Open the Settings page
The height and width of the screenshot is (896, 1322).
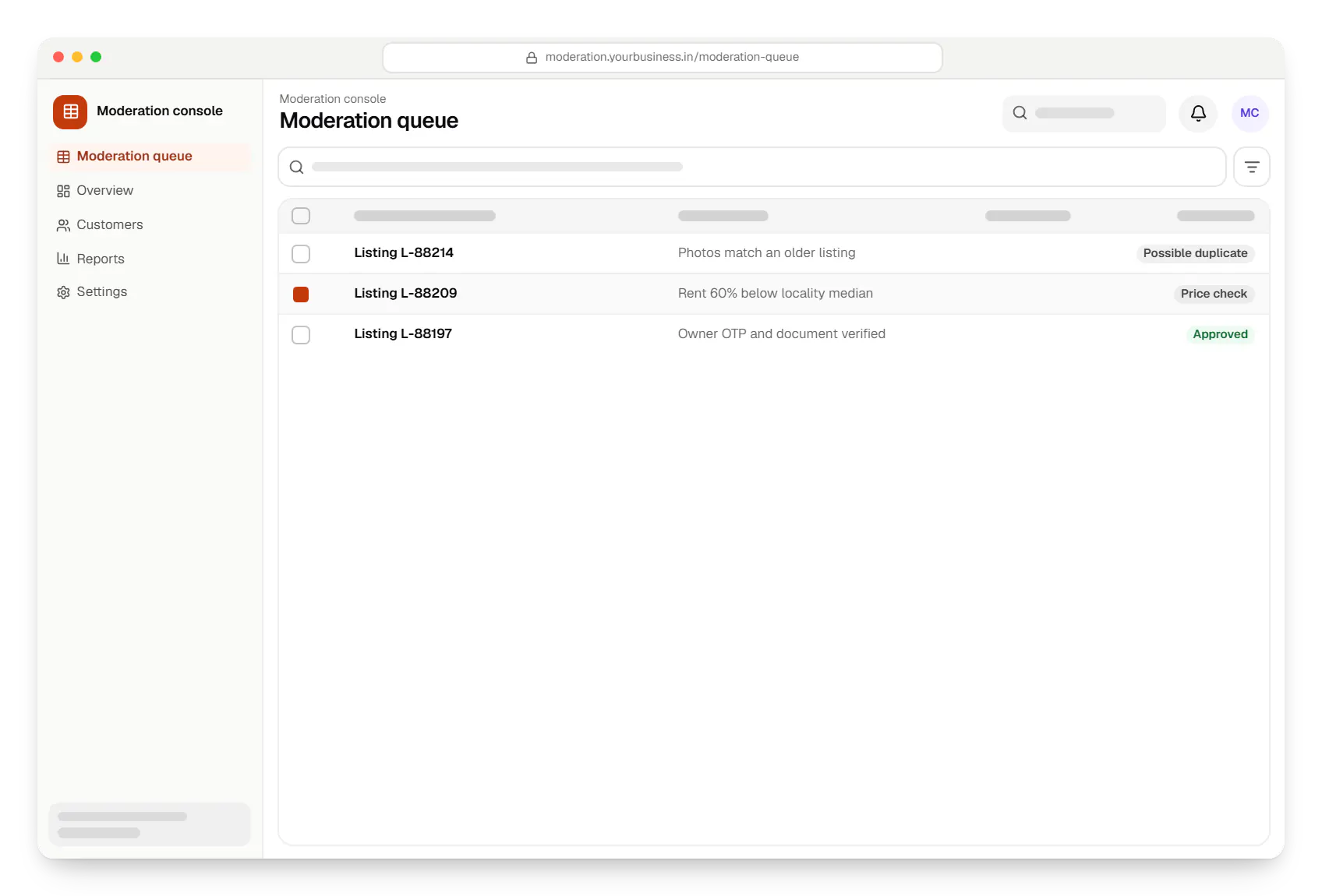tap(150, 292)
